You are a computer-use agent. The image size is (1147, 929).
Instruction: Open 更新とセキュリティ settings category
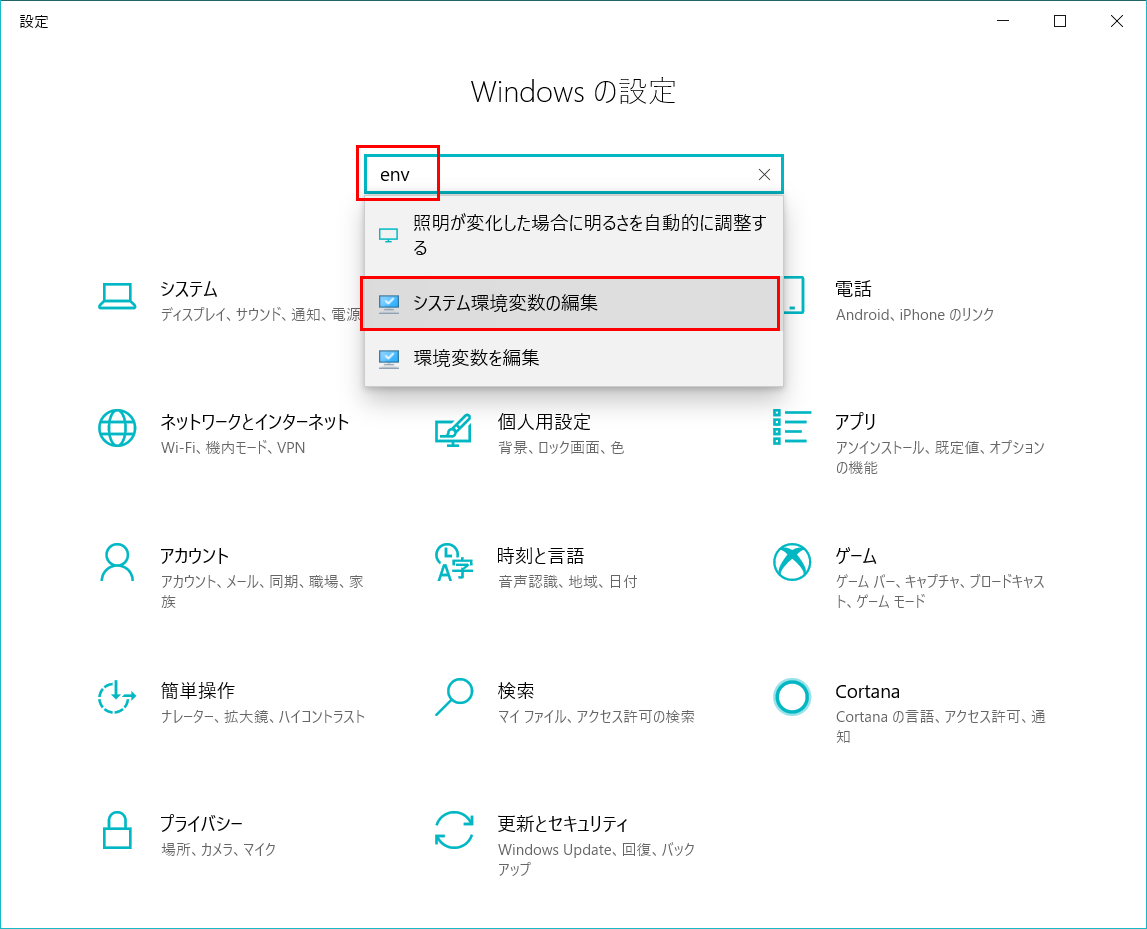click(563, 824)
